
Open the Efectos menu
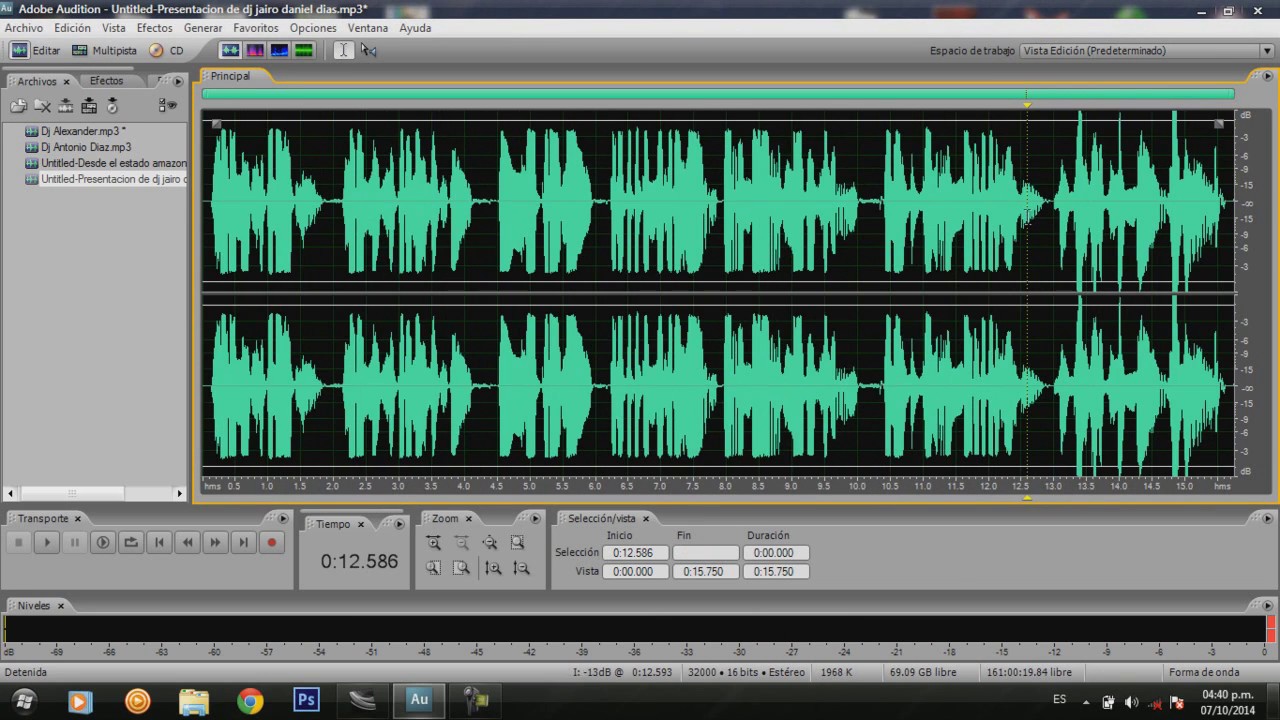click(154, 28)
